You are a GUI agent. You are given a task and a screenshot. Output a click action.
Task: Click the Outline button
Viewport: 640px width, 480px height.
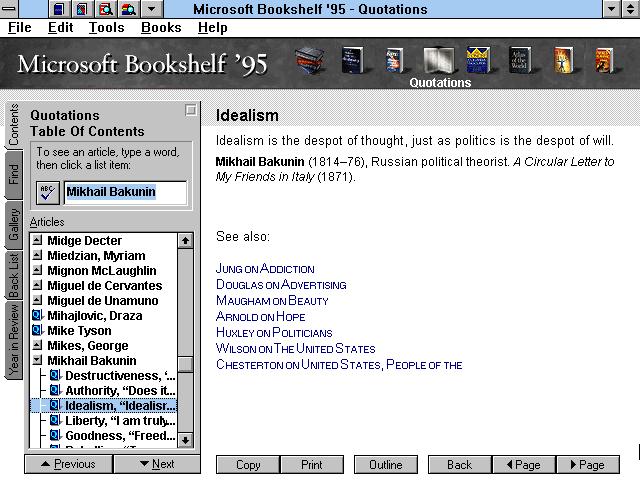386,465
